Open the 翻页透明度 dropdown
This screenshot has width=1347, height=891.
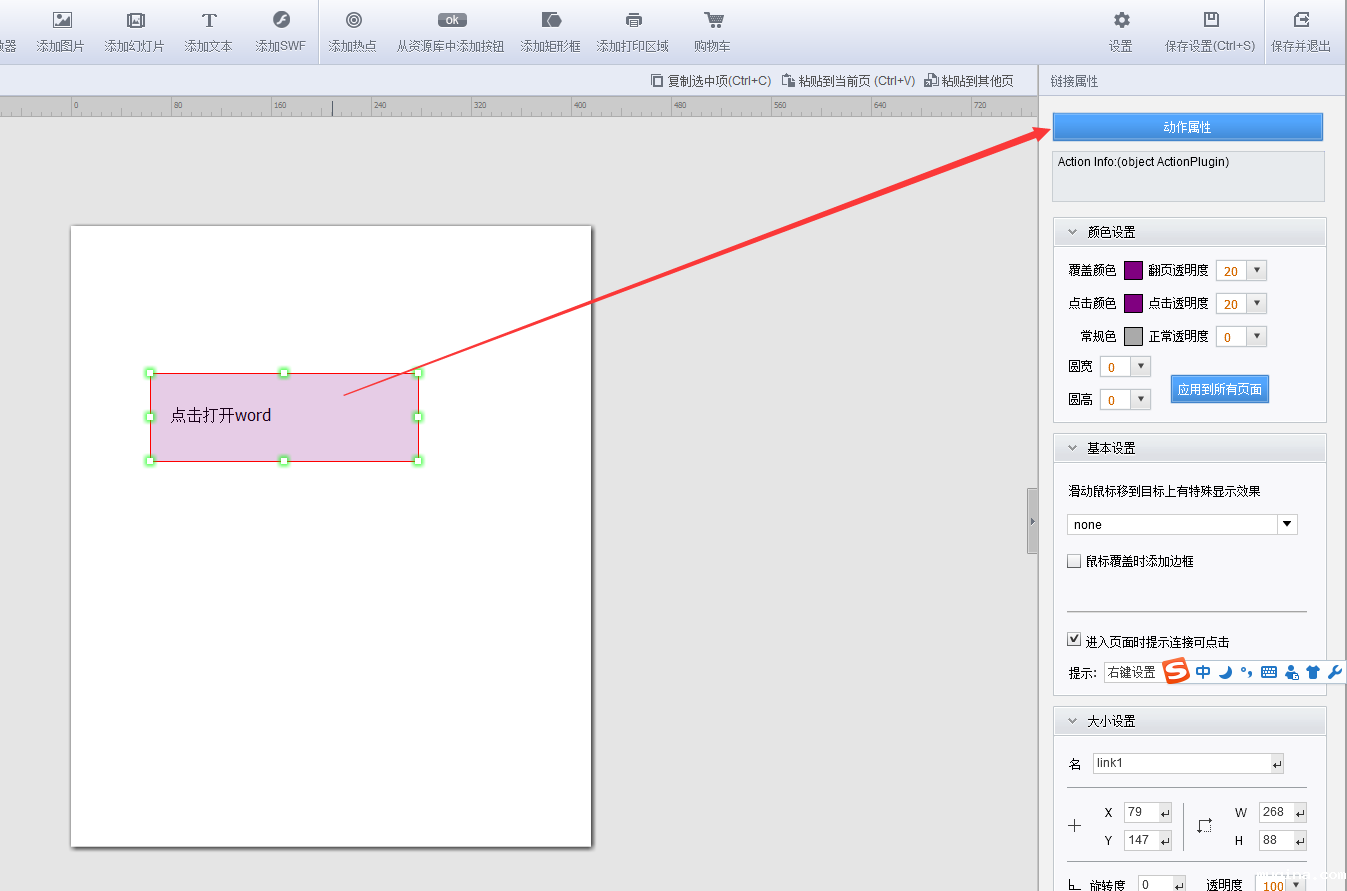tap(1257, 271)
